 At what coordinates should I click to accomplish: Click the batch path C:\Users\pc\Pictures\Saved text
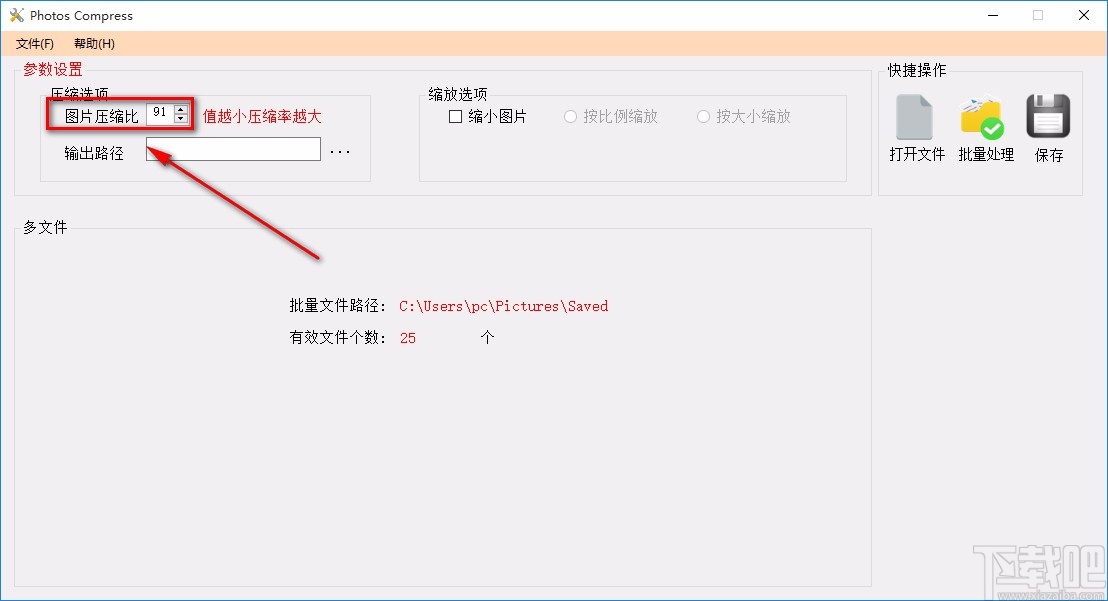503,306
